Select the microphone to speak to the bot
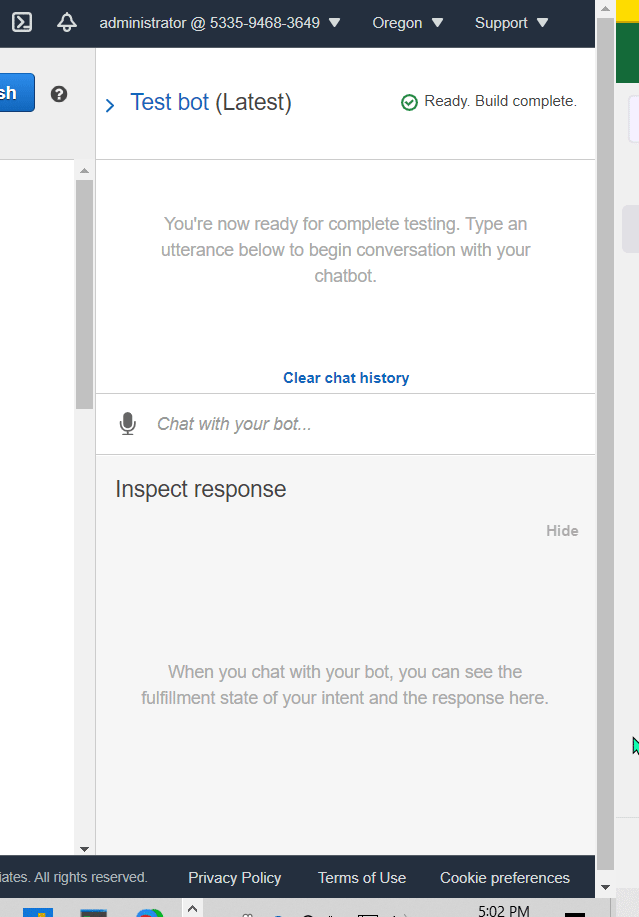The width and height of the screenshot is (639, 917). point(127,423)
